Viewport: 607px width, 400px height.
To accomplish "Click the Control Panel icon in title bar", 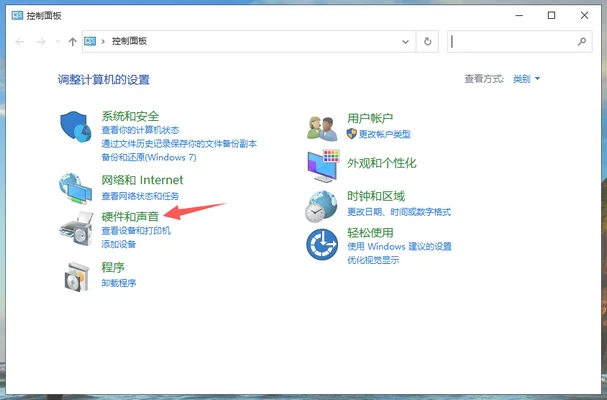I will pos(17,15).
